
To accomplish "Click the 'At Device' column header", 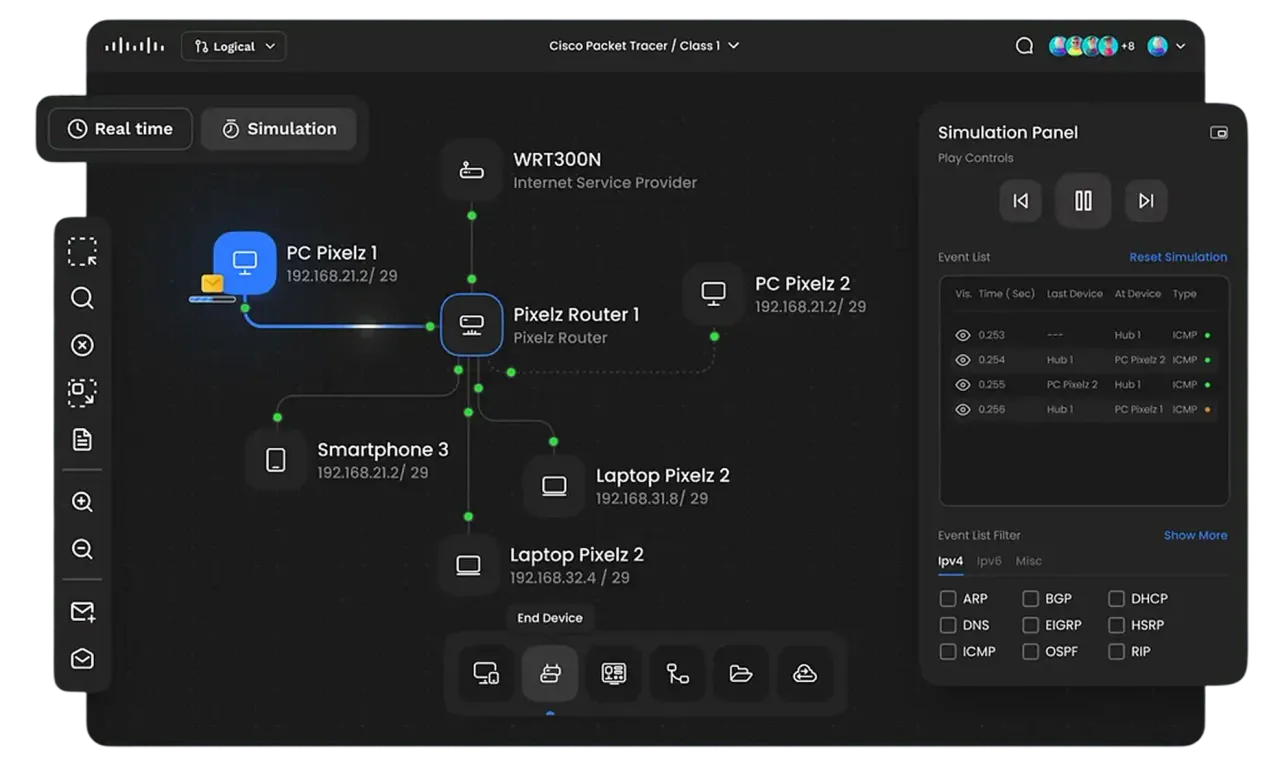I will point(1138,294).
